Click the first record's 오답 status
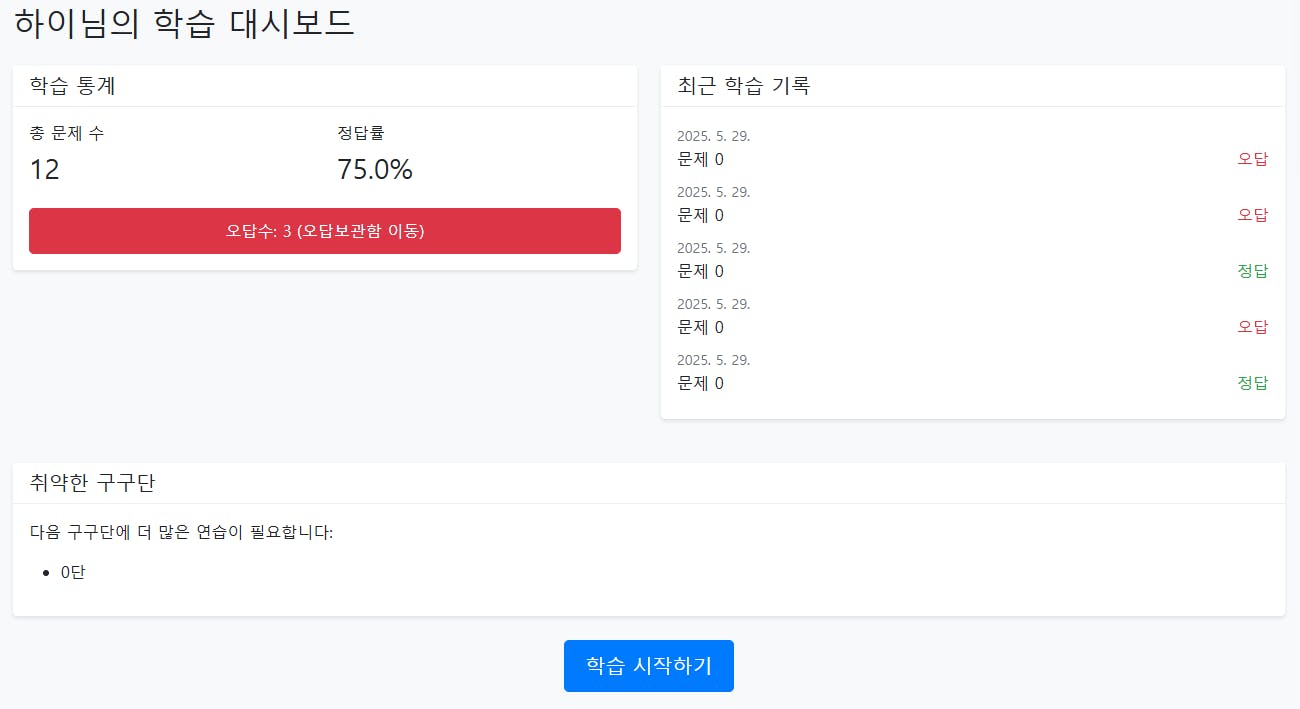This screenshot has width=1300, height=709. [x=1252, y=159]
